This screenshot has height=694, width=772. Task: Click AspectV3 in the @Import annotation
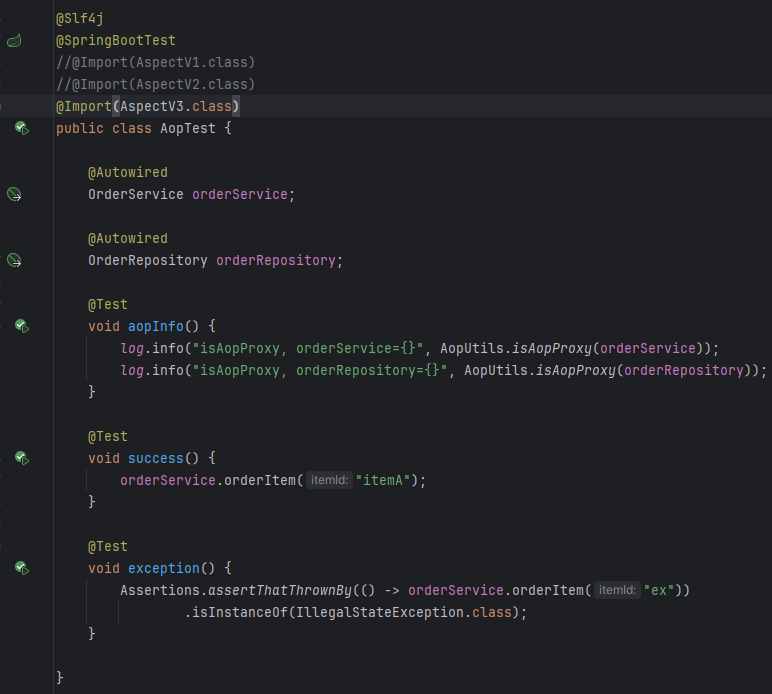152,106
